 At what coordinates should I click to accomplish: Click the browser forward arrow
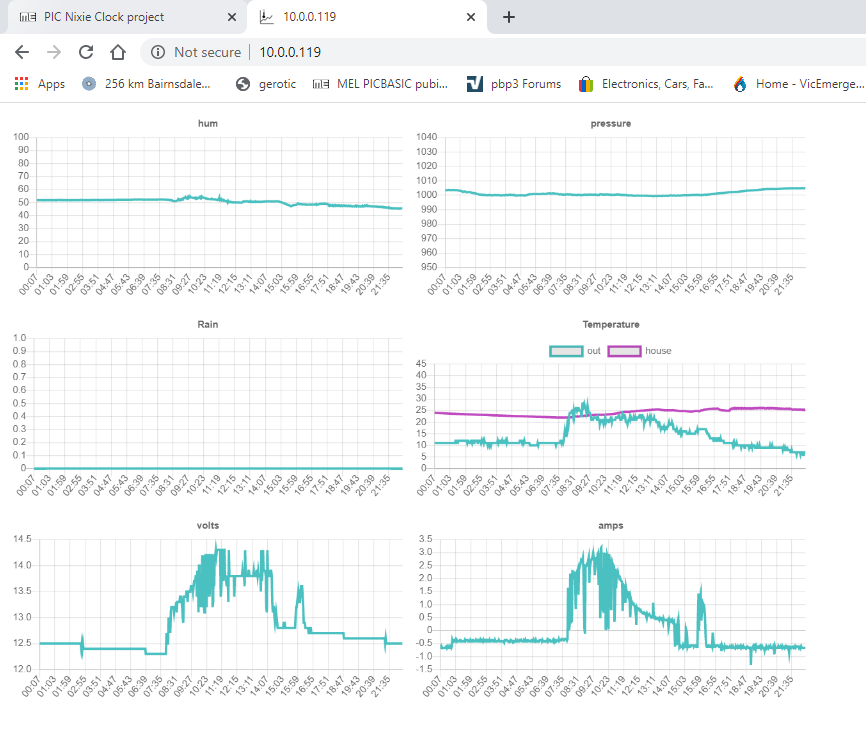pyautogui.click(x=54, y=52)
